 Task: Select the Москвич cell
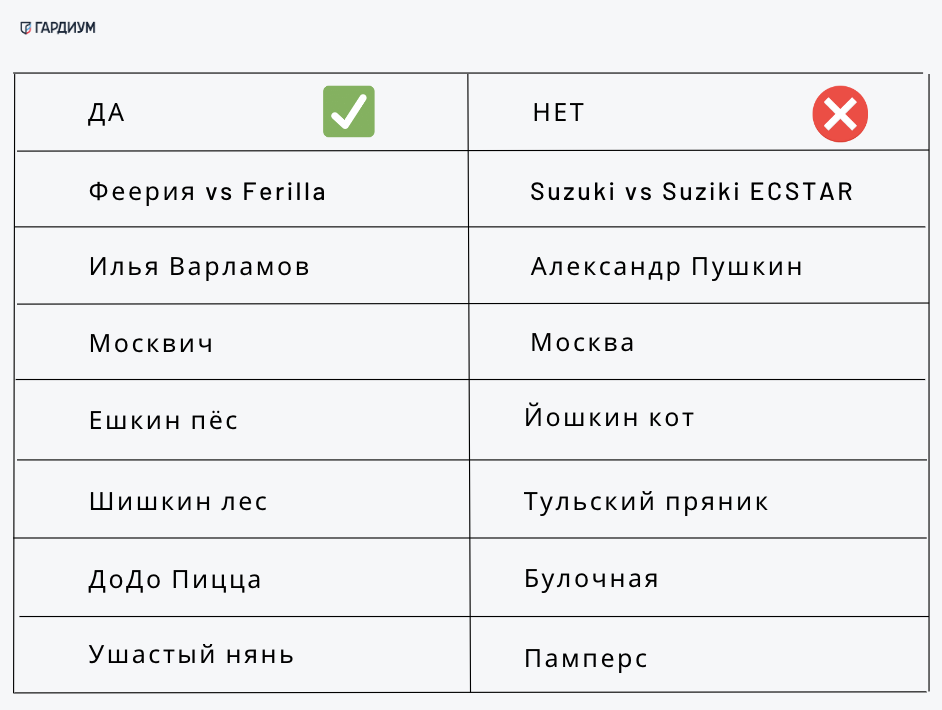tap(151, 344)
